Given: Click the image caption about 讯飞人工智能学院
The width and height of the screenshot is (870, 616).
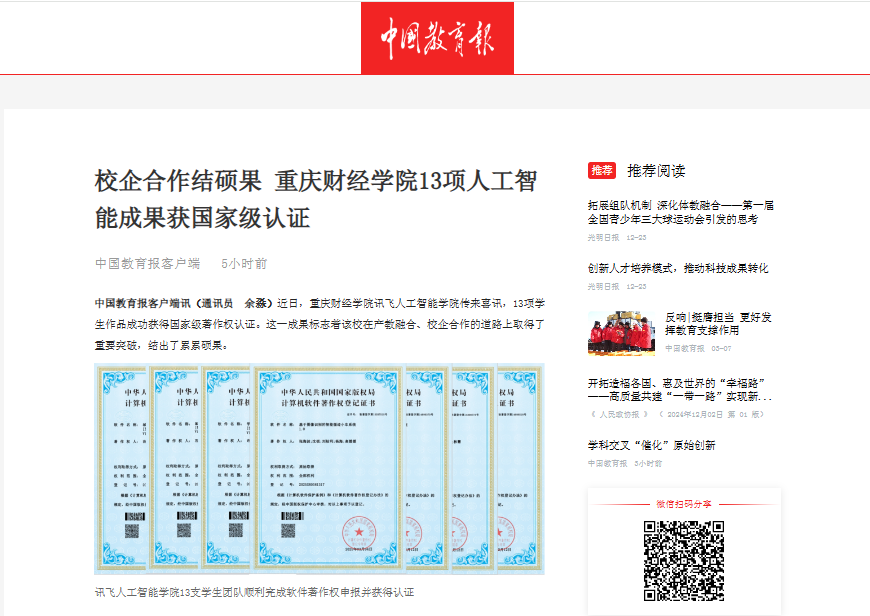Looking at the screenshot, I should point(254,592).
